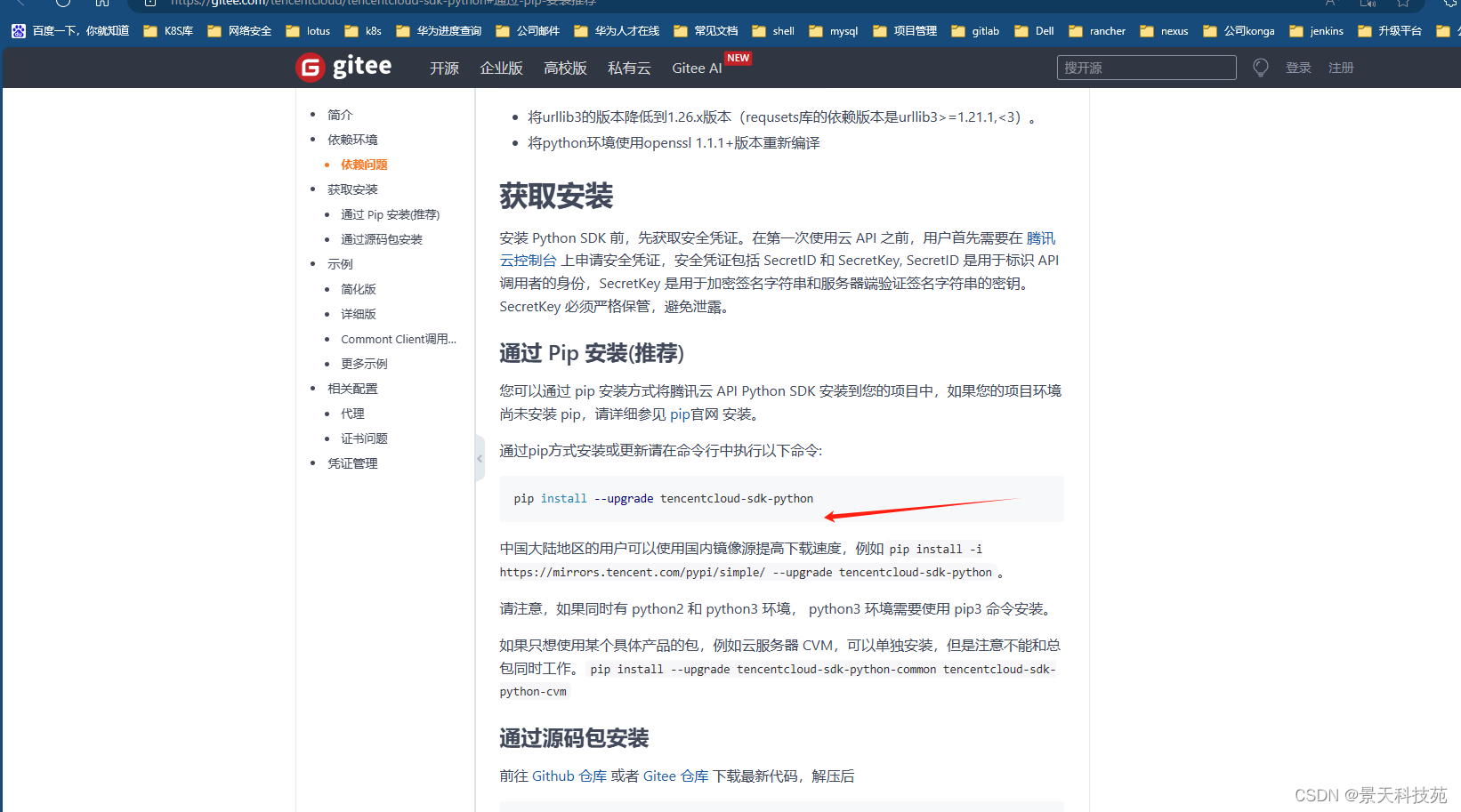This screenshot has height=812, width=1461.
Task: Click the 注册 register button
Action: click(1341, 67)
